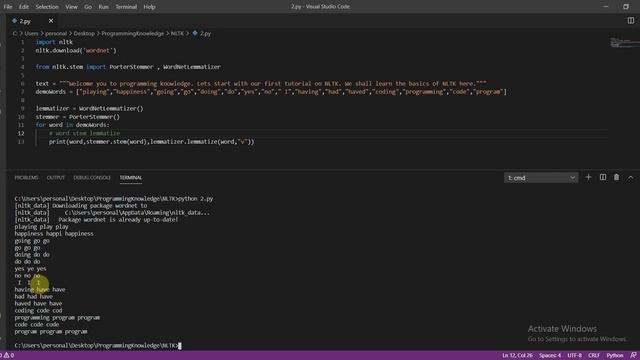Click line number 12 in the gutter
The width and height of the screenshot is (640, 360).
(21, 133)
